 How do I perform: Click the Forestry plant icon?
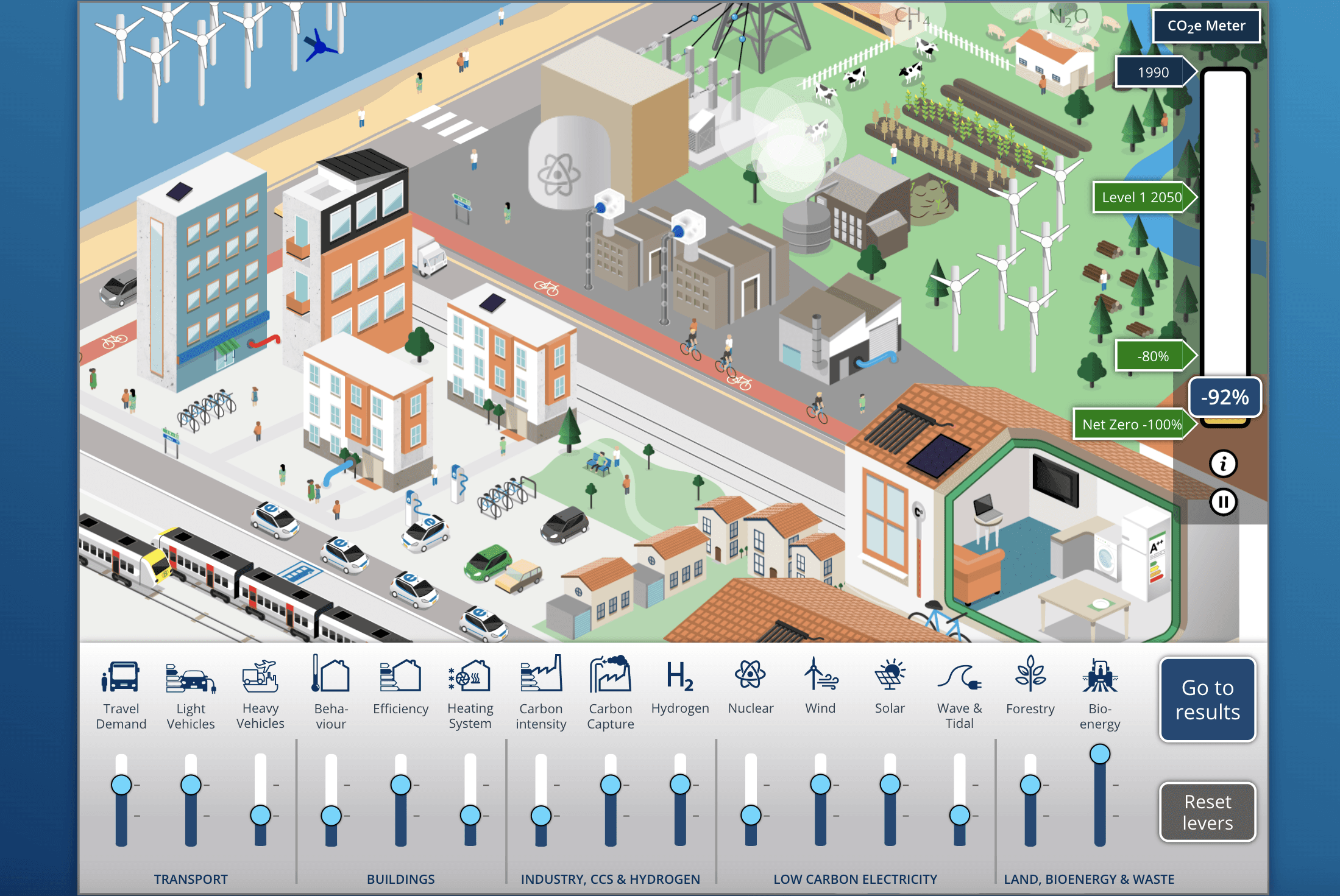click(1030, 675)
